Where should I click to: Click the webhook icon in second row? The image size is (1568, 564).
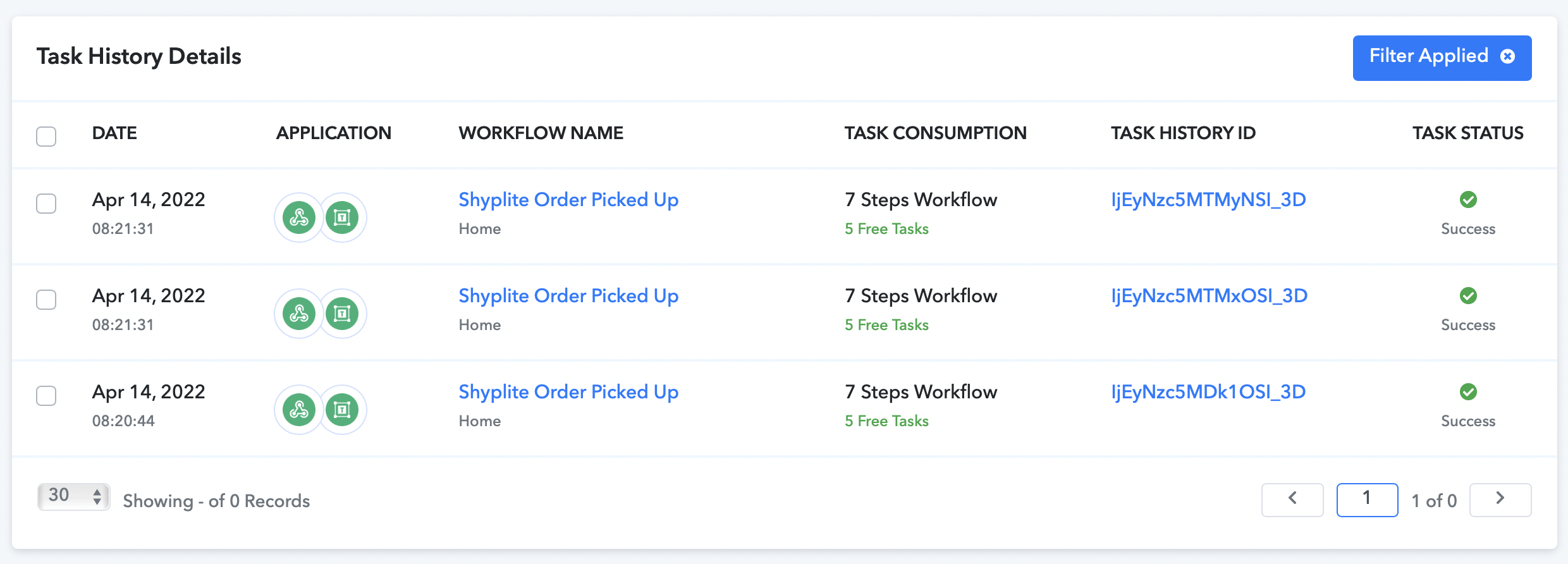point(299,314)
